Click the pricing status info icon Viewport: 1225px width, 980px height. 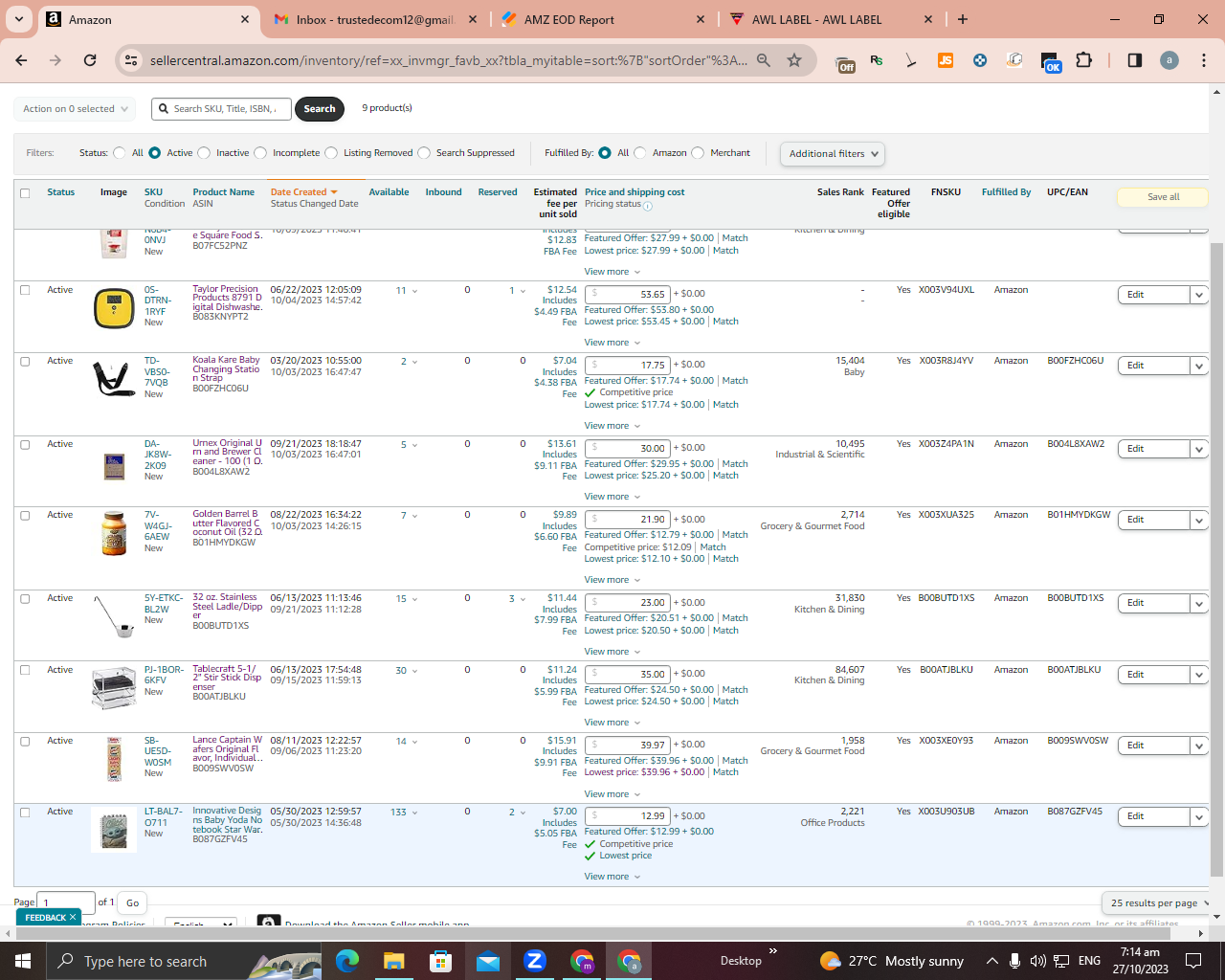pyautogui.click(x=648, y=206)
